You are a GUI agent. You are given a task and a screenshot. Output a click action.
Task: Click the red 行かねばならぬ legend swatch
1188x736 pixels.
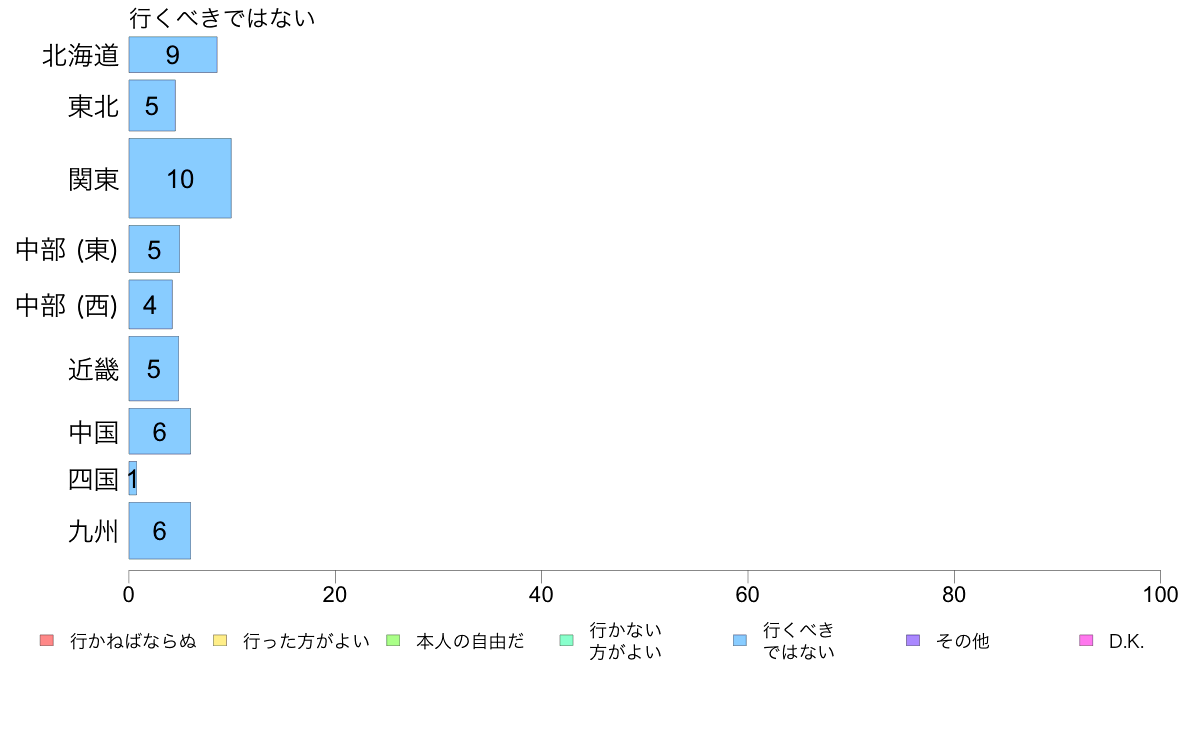(47, 640)
